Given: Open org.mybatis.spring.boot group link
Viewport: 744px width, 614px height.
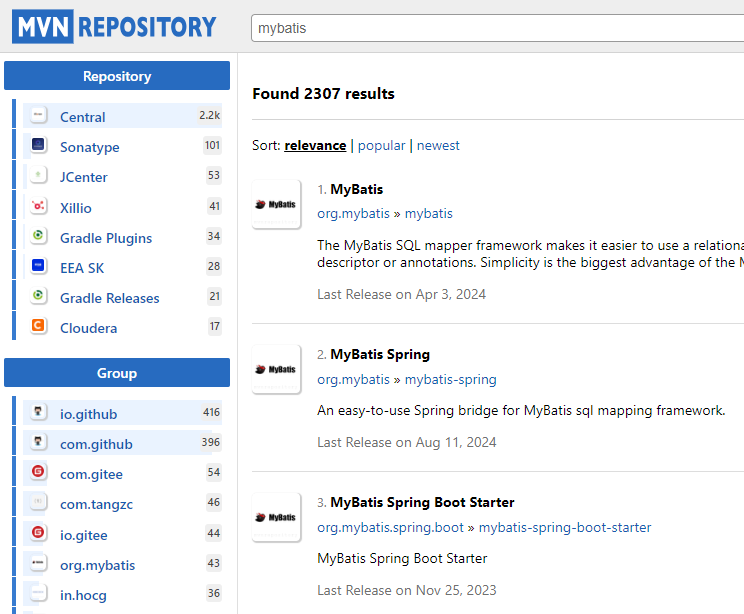Looking at the screenshot, I should point(390,528).
